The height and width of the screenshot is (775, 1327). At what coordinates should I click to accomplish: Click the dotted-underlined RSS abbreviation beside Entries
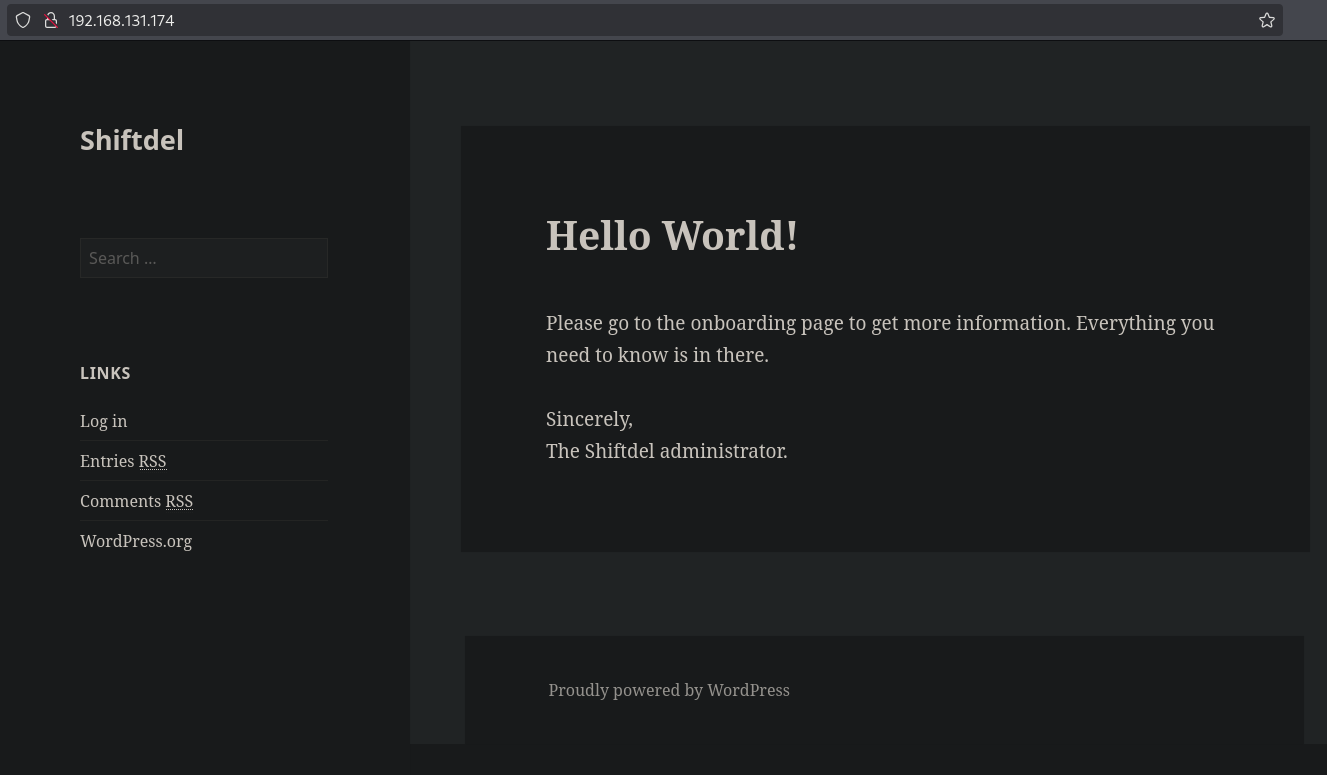click(152, 461)
